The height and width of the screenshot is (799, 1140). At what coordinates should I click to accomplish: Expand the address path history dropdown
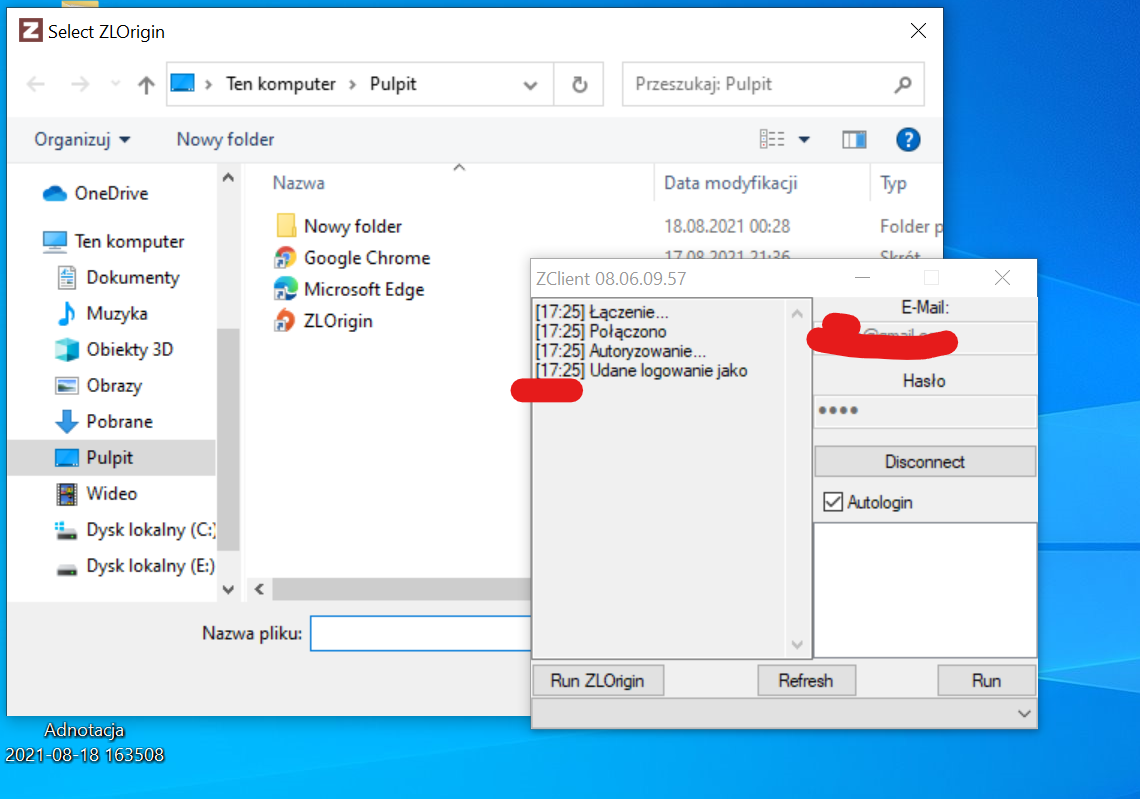[531, 85]
